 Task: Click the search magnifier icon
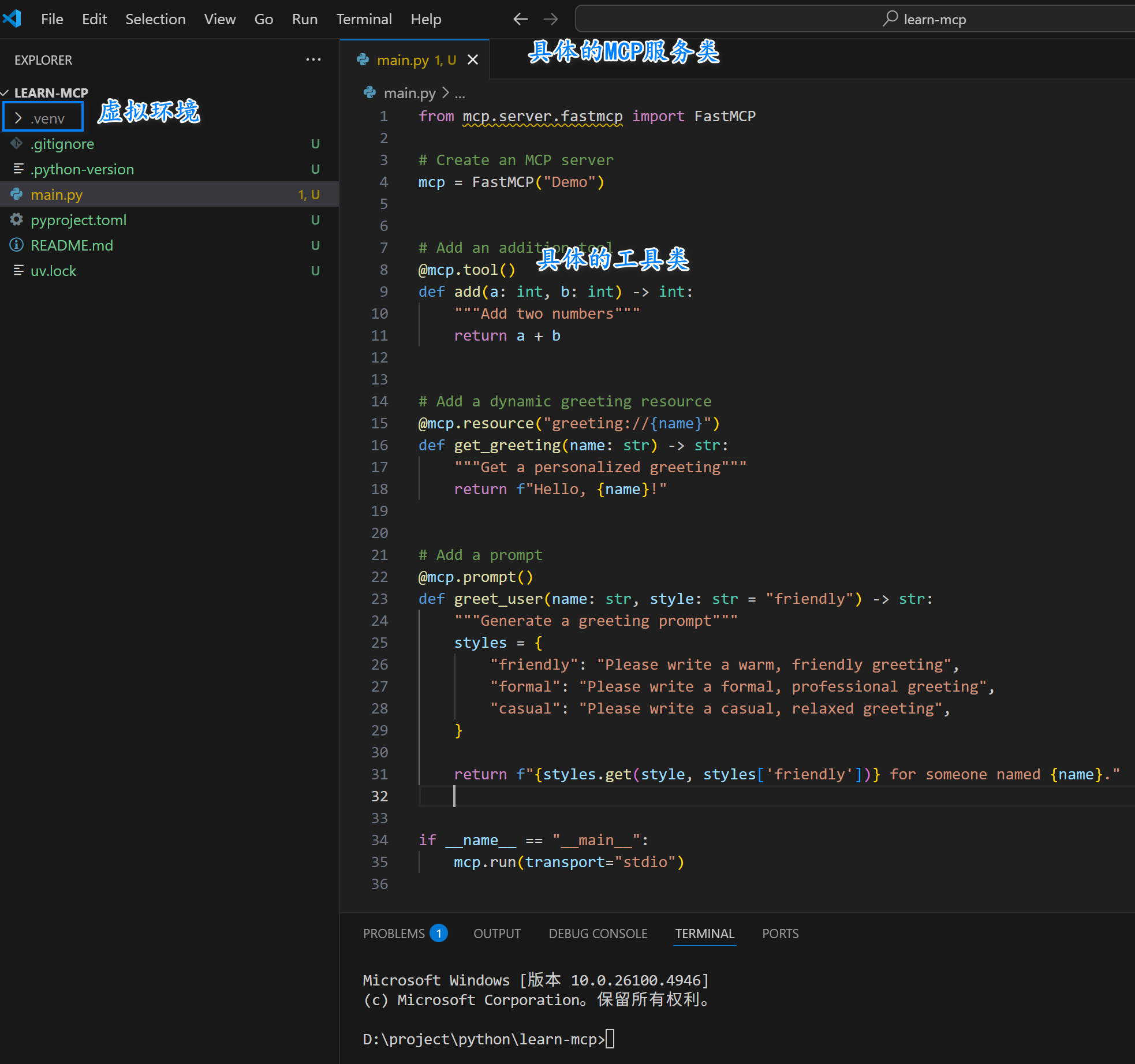[x=890, y=18]
